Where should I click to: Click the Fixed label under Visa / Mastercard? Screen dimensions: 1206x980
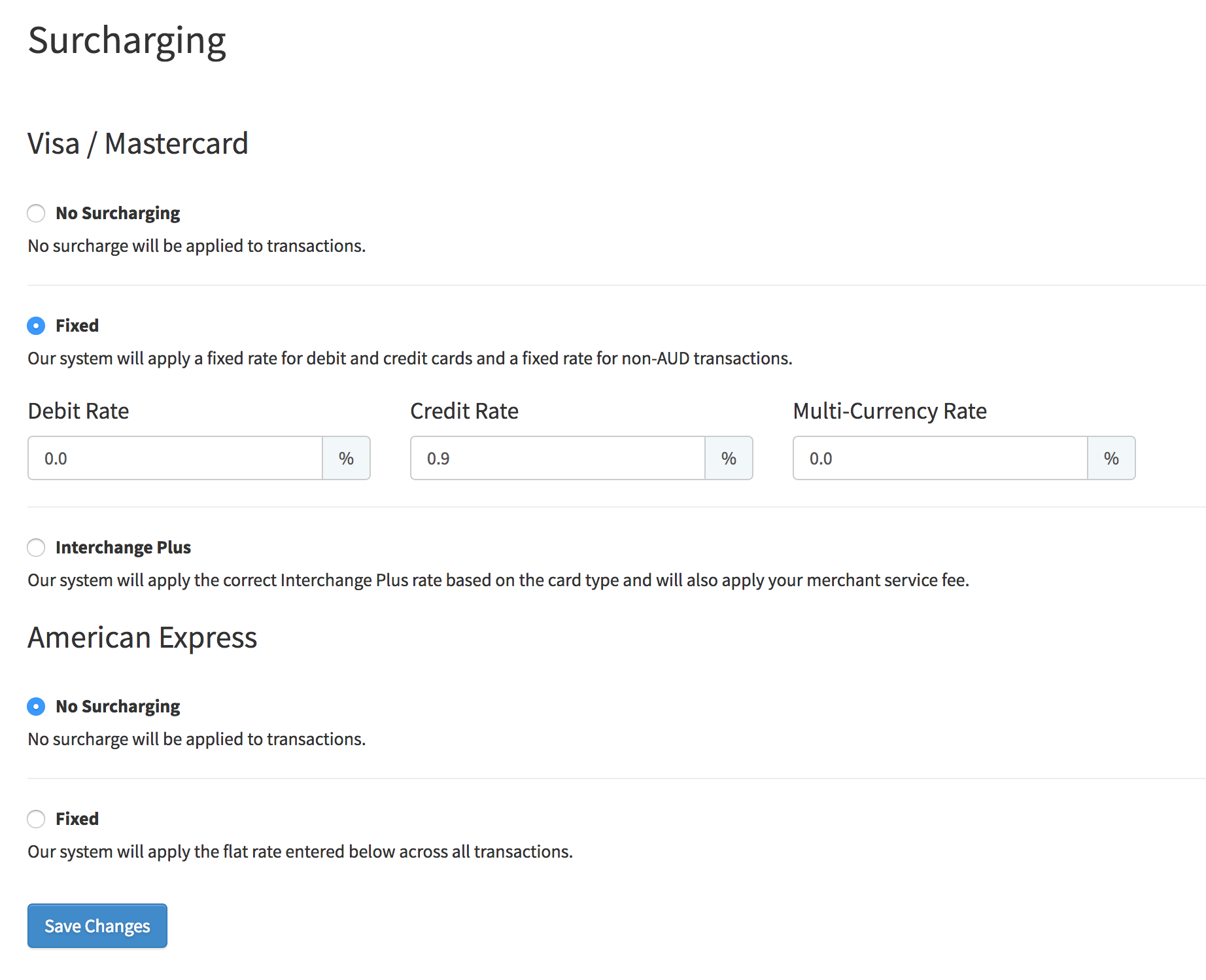coord(77,326)
